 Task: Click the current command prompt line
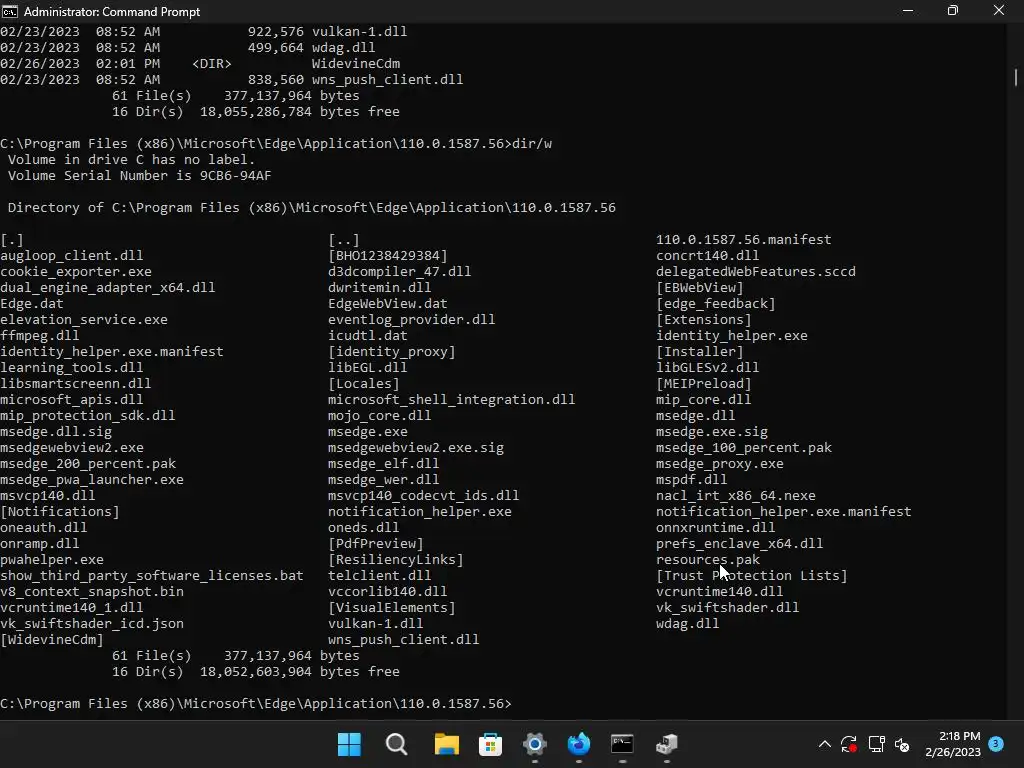256,703
